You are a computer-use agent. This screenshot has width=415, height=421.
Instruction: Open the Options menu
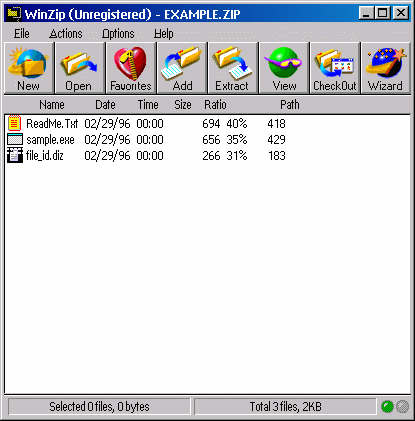[x=118, y=34]
